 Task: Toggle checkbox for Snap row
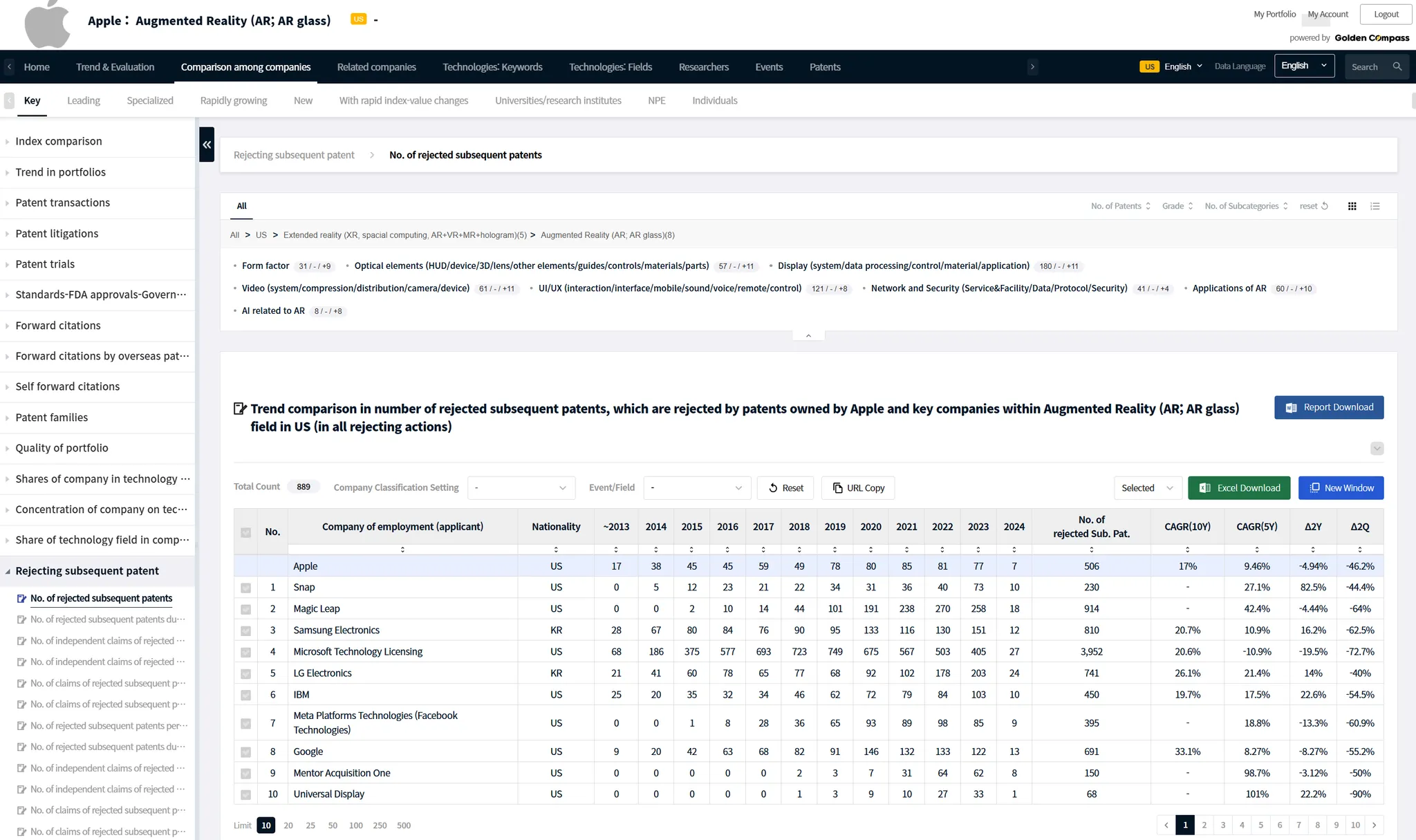pos(245,588)
